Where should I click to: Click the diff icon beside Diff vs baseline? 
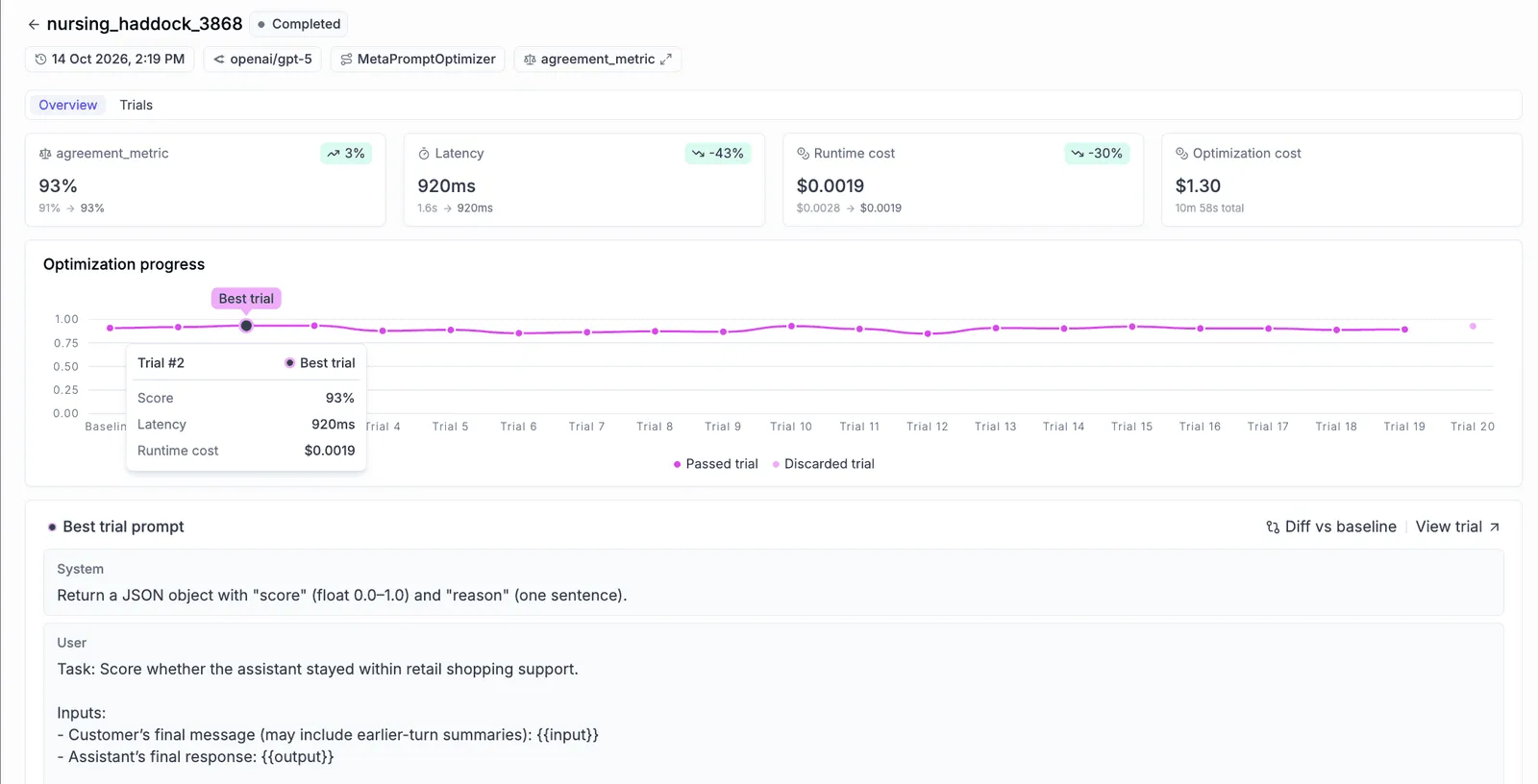(1273, 527)
